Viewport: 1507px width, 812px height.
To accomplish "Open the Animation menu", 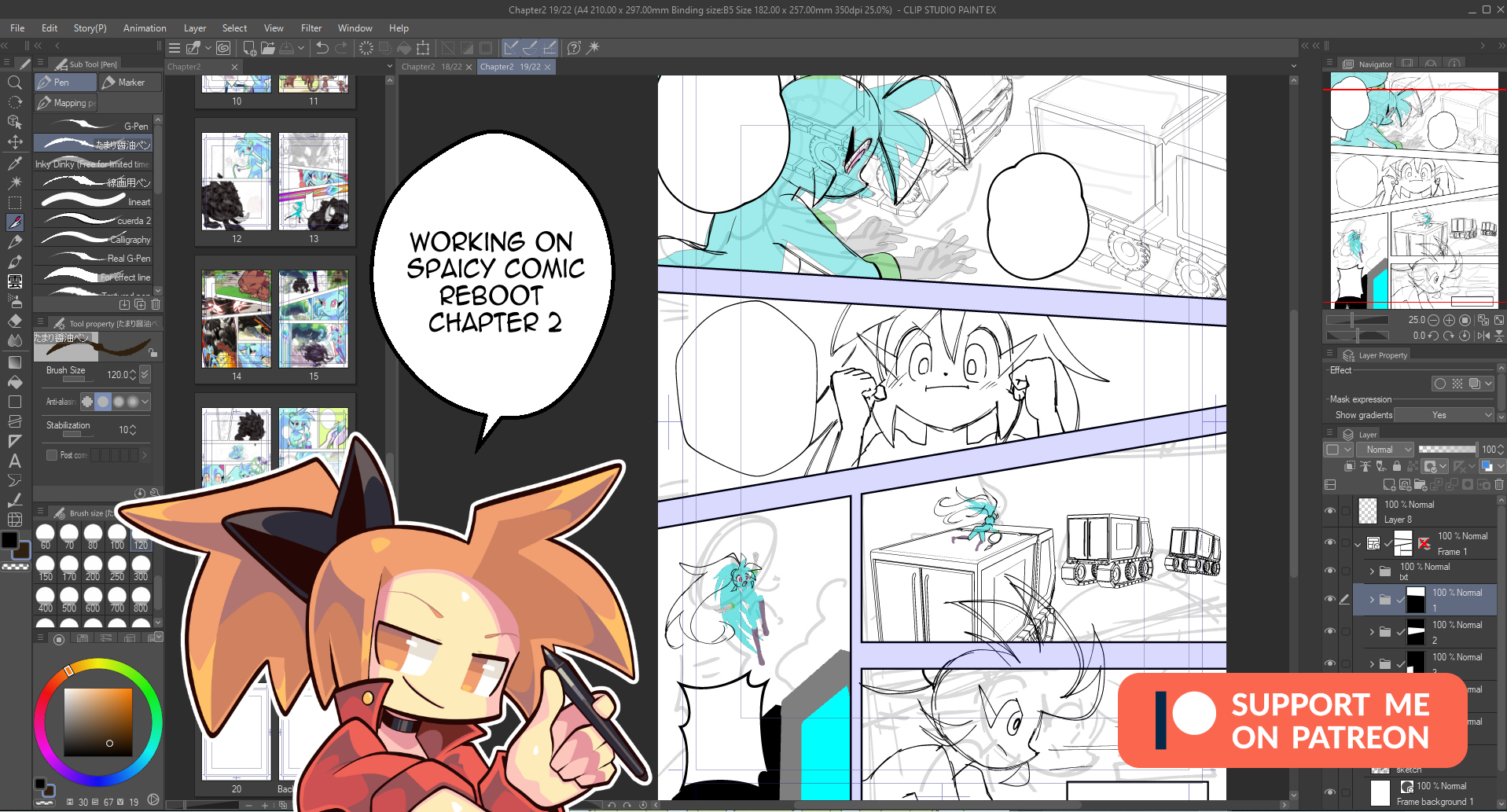I will click(x=145, y=28).
